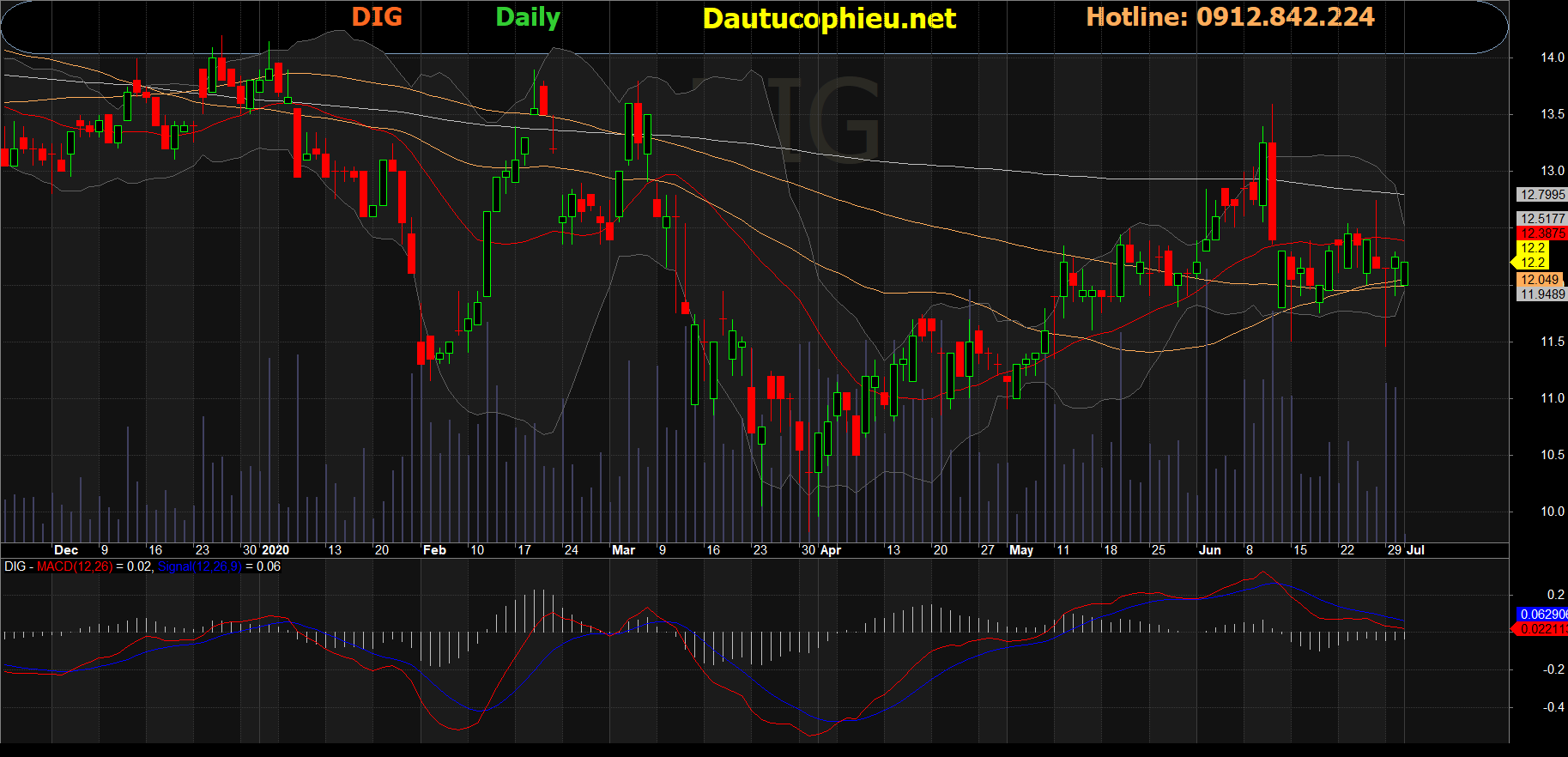Select the Apr label on the time axis
This screenshot has height=757, width=1568.
[831, 550]
